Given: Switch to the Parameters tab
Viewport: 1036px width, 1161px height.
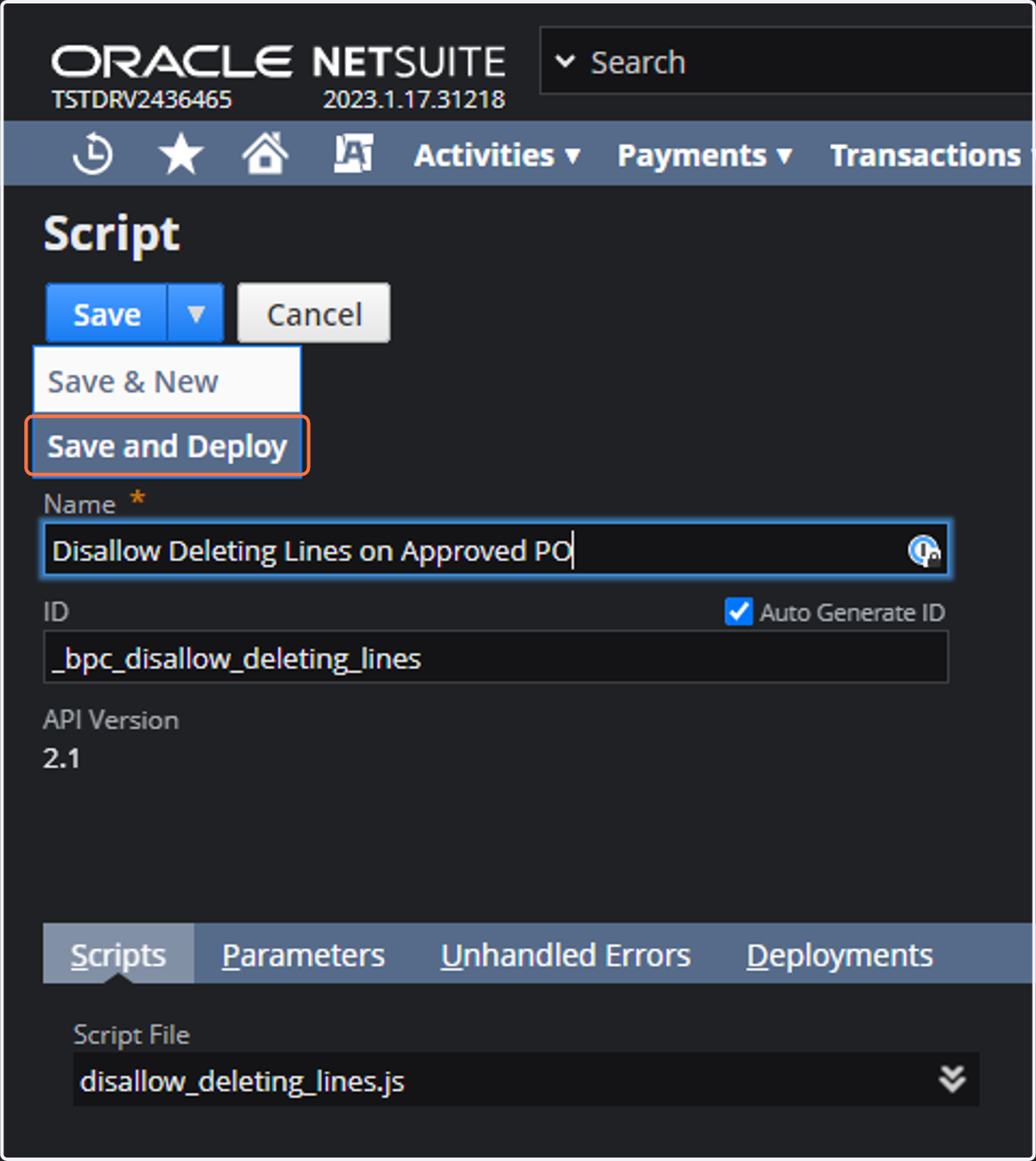Looking at the screenshot, I should [303, 955].
